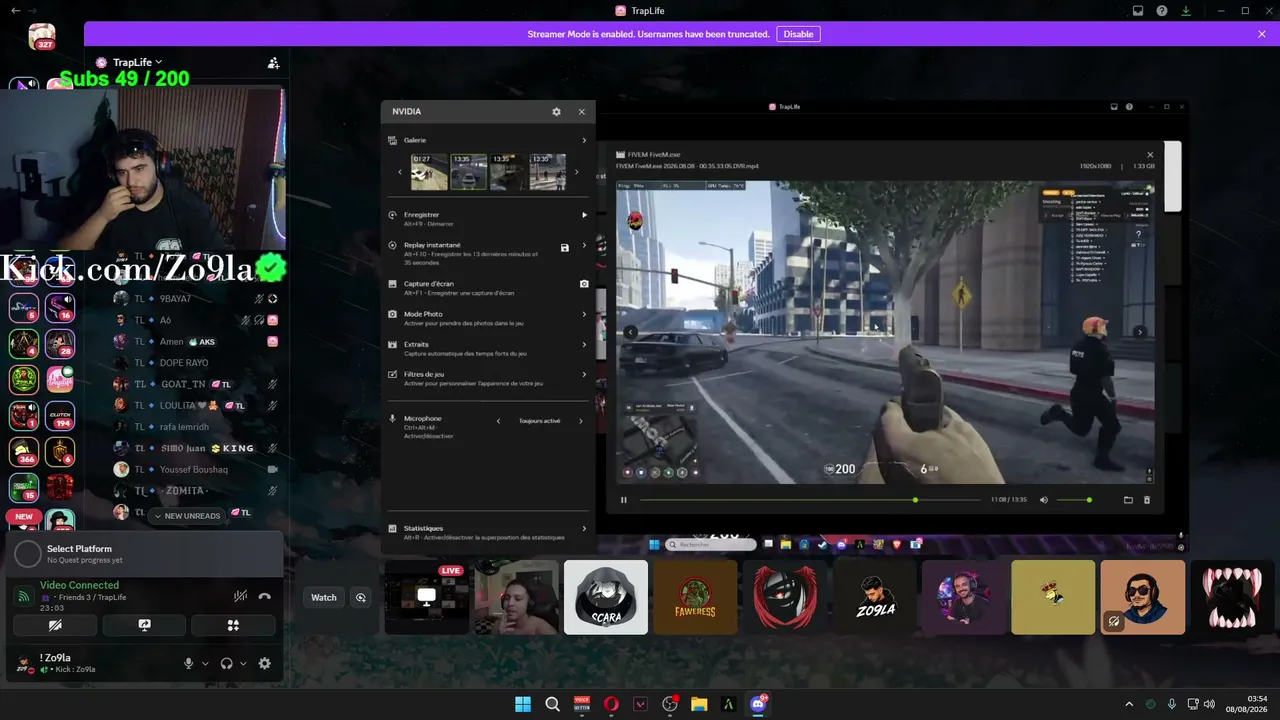The height and width of the screenshot is (720, 1280).
Task: Select member Youssef Boushaq in list
Action: 195,469
